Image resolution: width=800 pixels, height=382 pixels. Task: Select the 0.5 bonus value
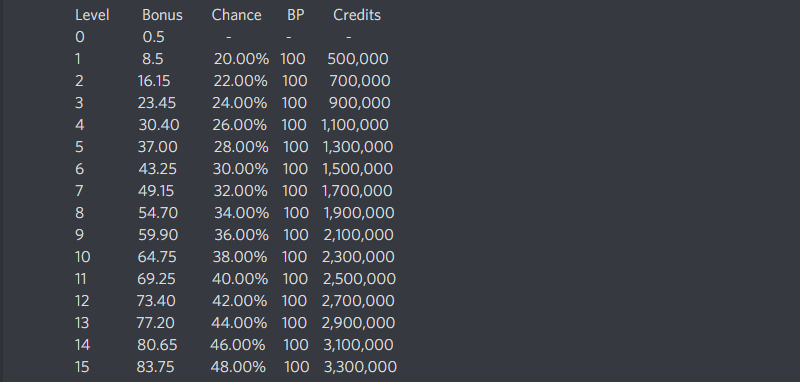tap(154, 37)
